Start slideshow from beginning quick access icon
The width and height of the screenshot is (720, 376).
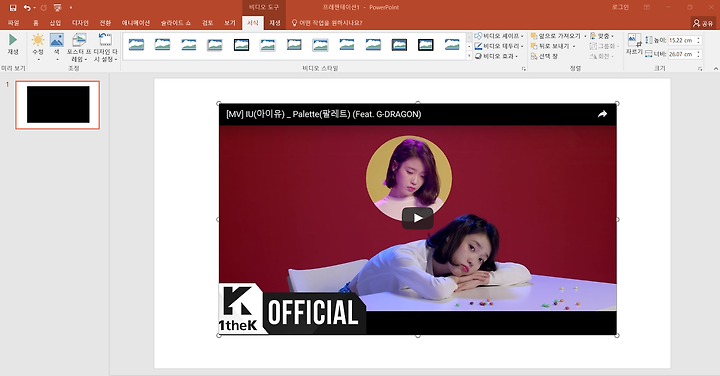[57, 7]
